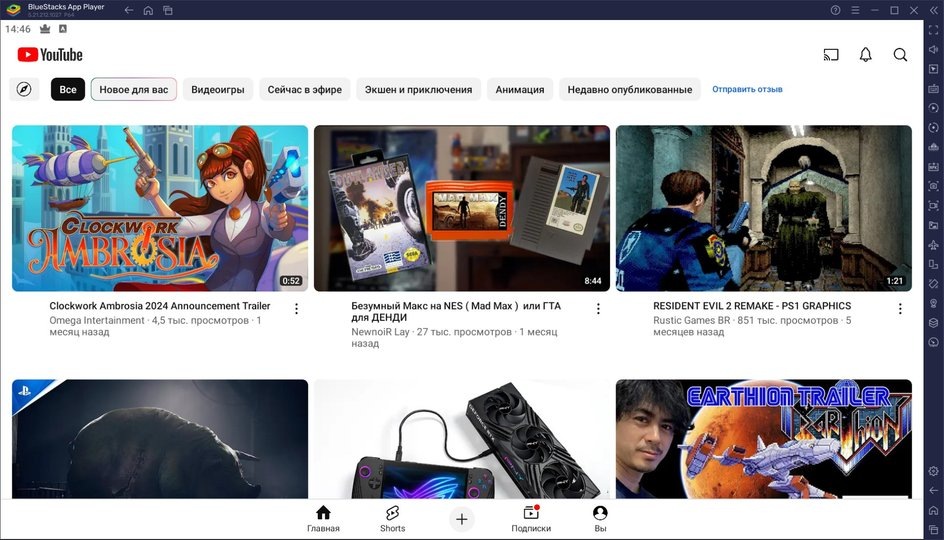Select the Недавно опубликованные chip
The height and width of the screenshot is (540, 944).
click(x=630, y=89)
